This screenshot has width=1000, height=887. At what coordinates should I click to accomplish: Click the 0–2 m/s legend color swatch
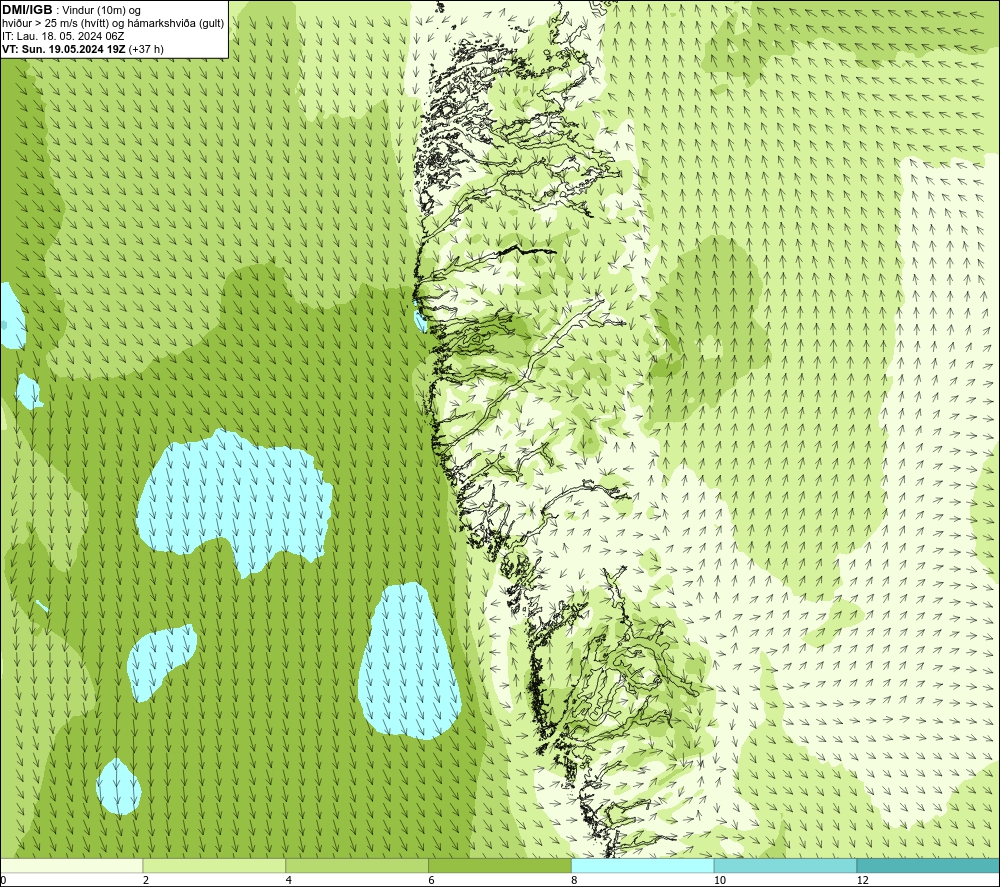point(71,865)
